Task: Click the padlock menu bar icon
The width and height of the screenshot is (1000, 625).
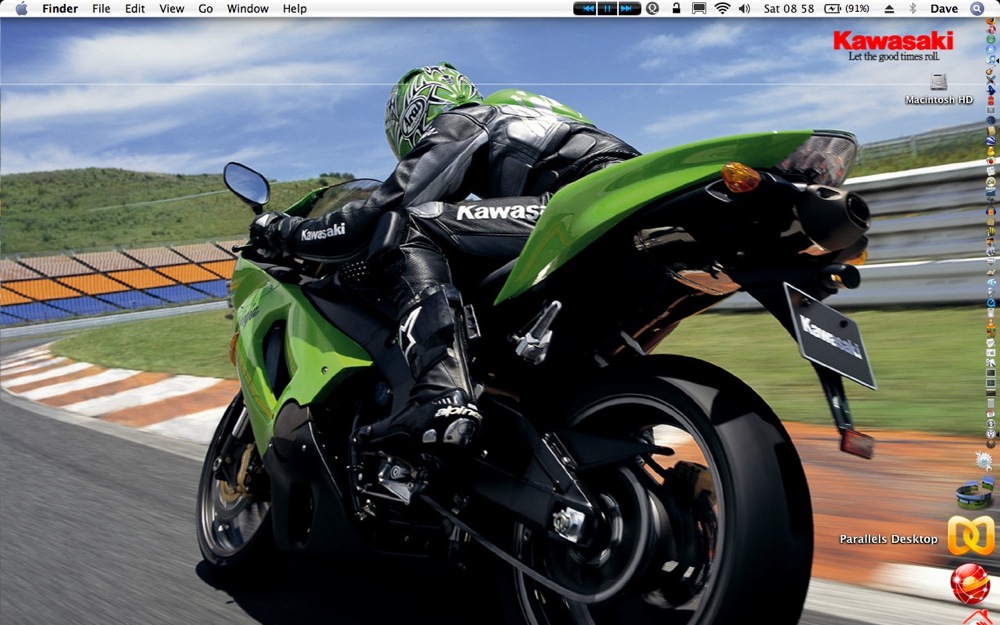Action: (676, 8)
